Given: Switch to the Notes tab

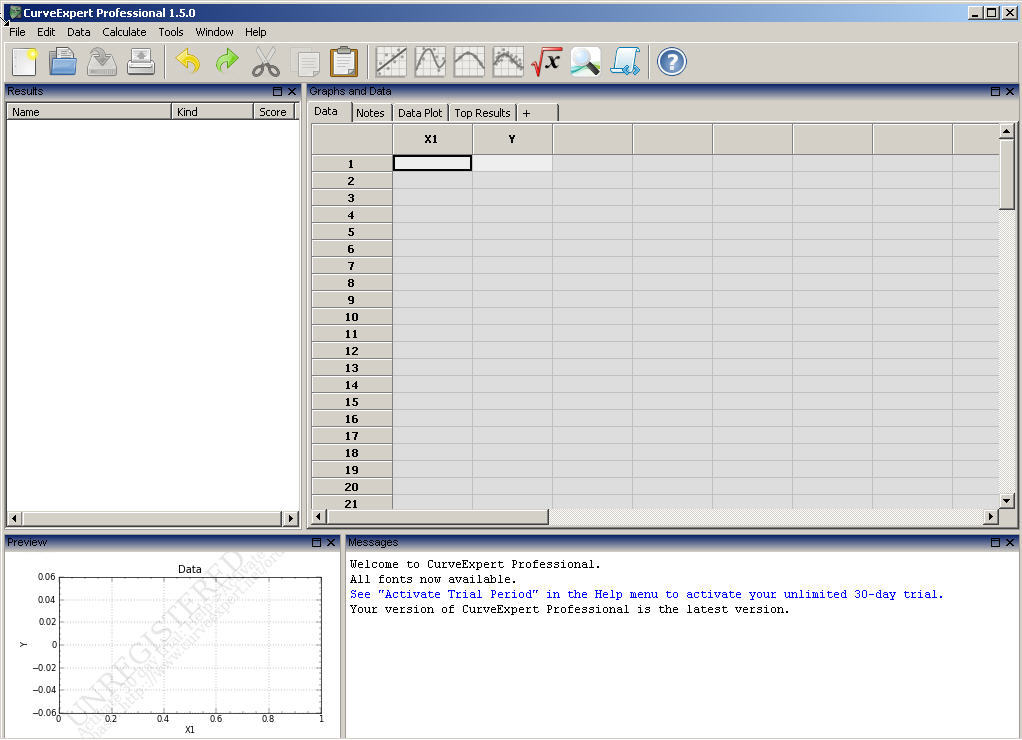Looking at the screenshot, I should pyautogui.click(x=370, y=113).
